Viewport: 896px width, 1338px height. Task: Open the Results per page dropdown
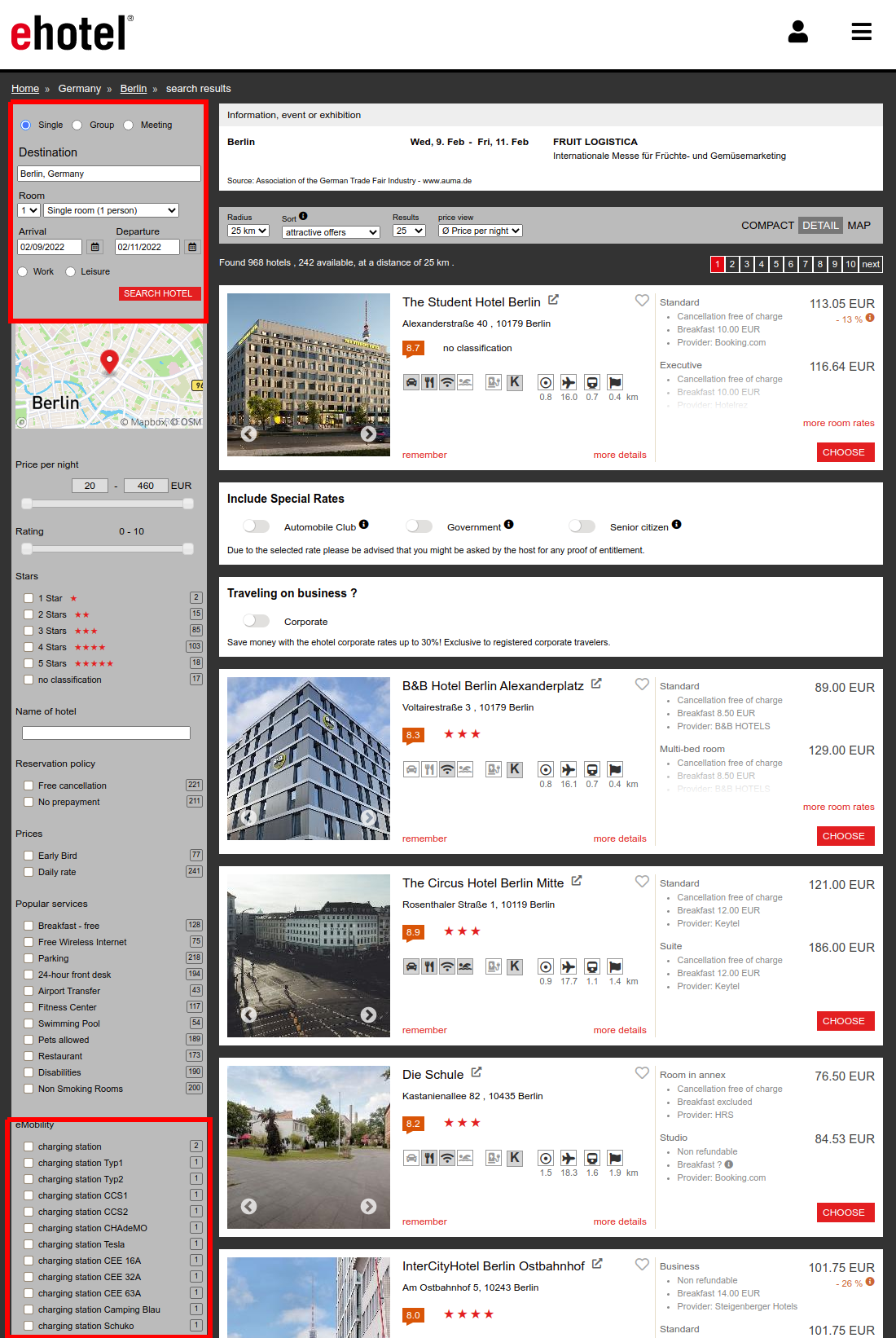pos(409,231)
